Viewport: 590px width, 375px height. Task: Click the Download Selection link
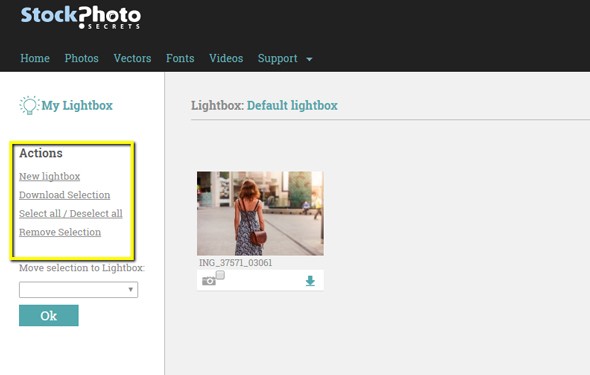point(65,195)
